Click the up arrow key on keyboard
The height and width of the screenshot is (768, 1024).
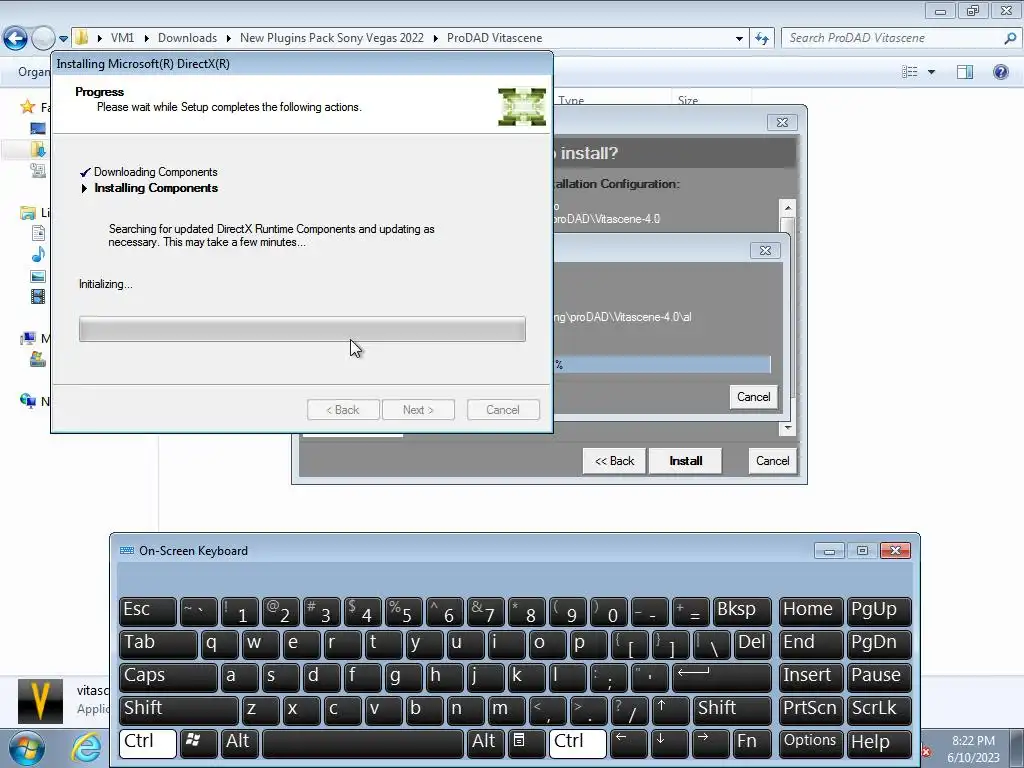[x=669, y=710]
